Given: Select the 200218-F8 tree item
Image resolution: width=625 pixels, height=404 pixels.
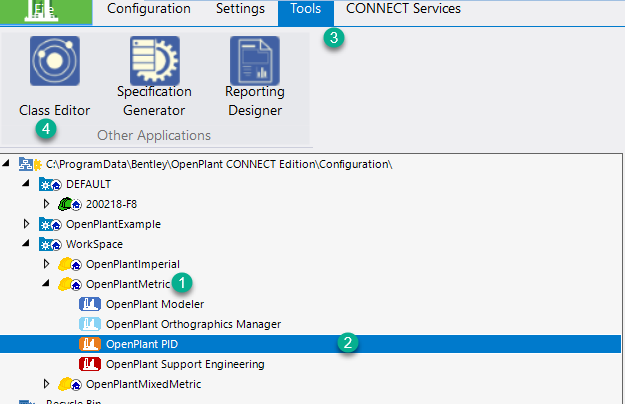Looking at the screenshot, I should tap(111, 204).
